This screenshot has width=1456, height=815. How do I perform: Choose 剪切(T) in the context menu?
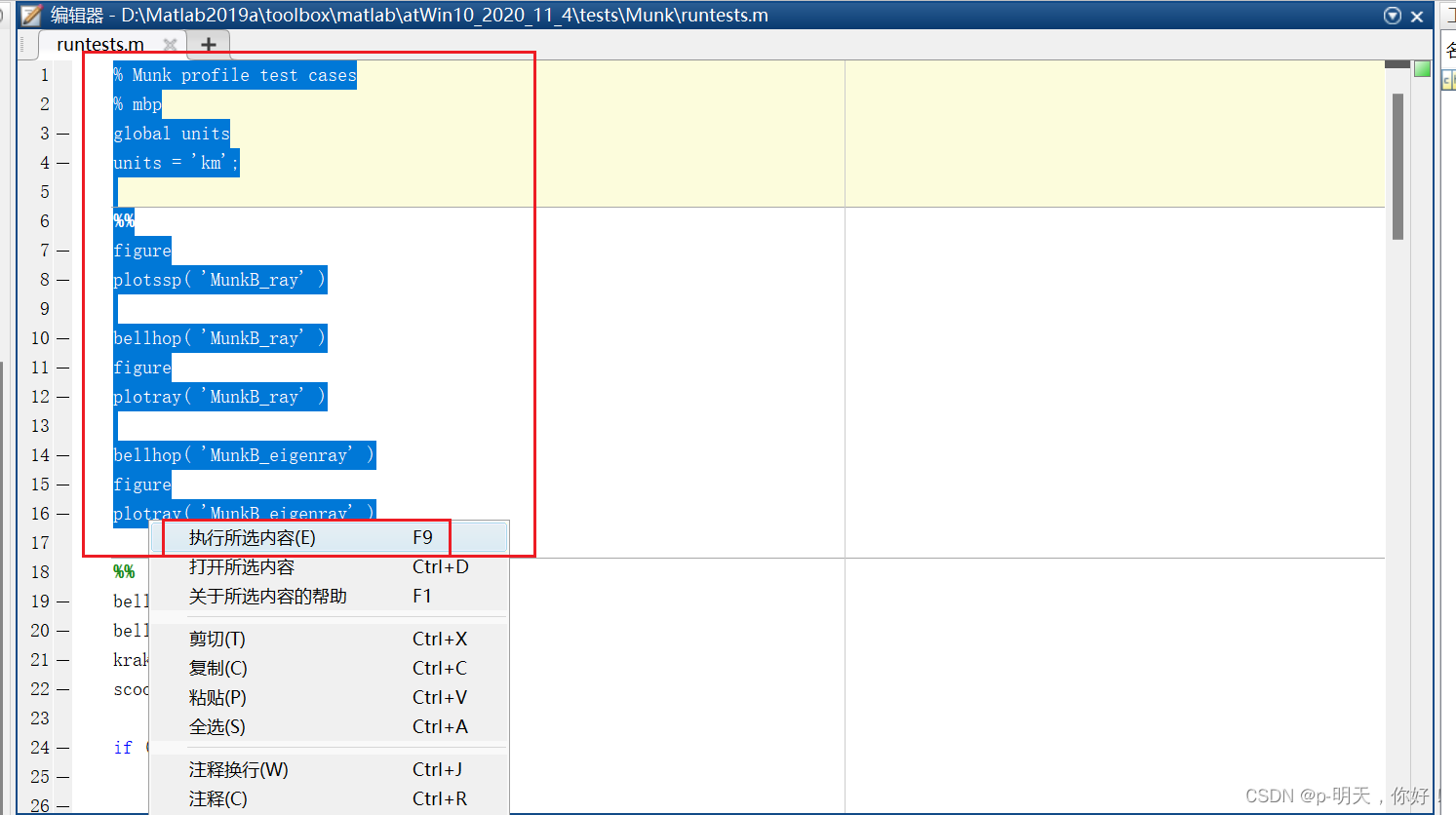[x=329, y=640]
